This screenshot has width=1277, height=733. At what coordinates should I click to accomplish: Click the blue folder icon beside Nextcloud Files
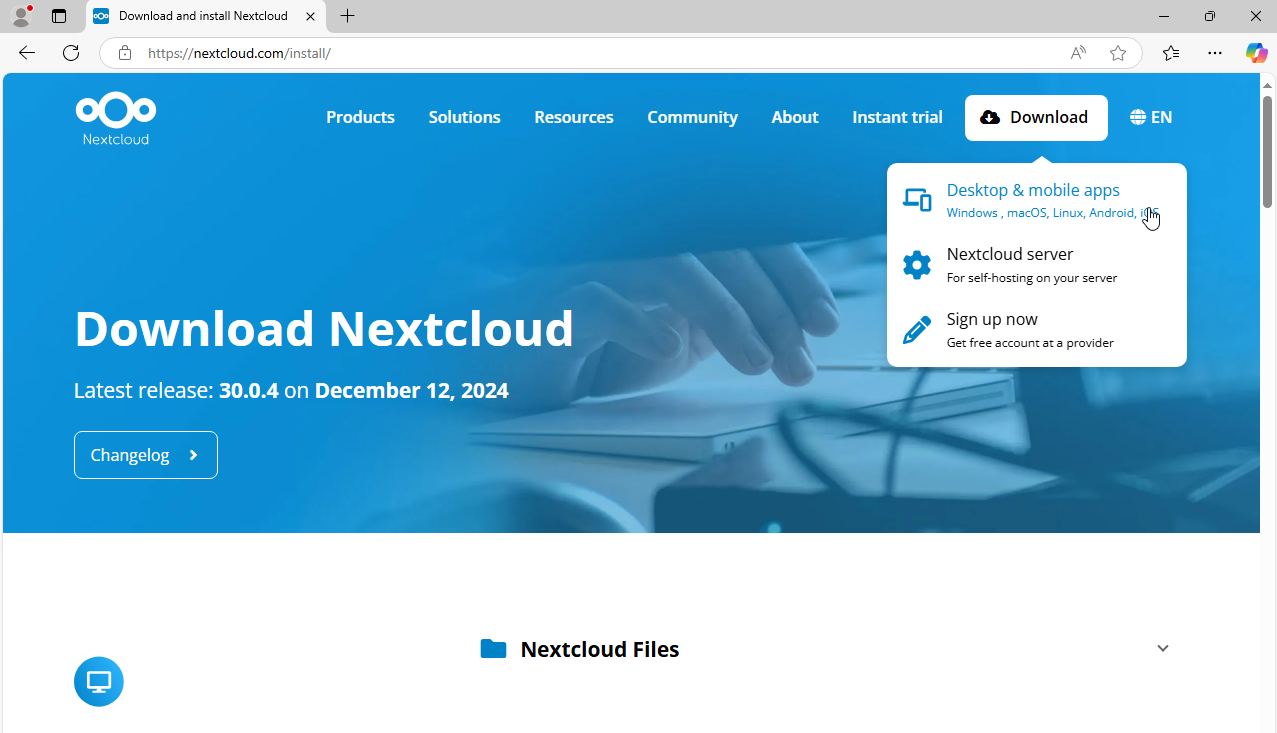(493, 649)
